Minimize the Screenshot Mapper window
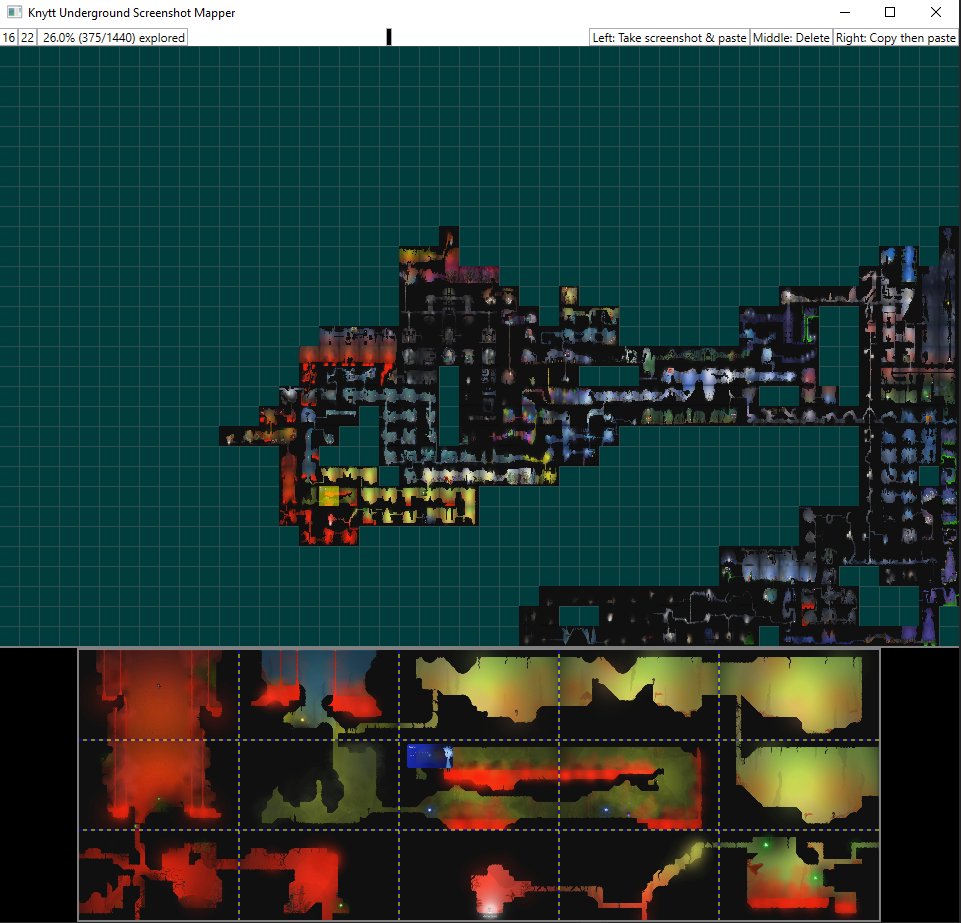 click(x=845, y=12)
